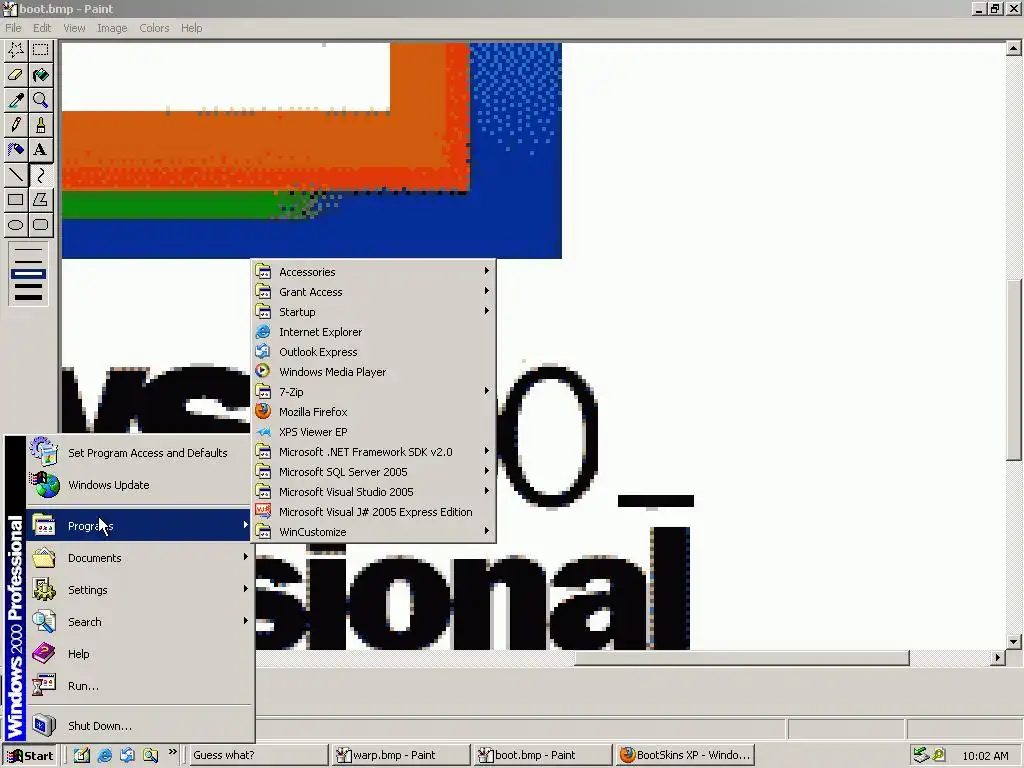1024x768 pixels.
Task: Select the Airbrush tool
Action: tap(16, 150)
